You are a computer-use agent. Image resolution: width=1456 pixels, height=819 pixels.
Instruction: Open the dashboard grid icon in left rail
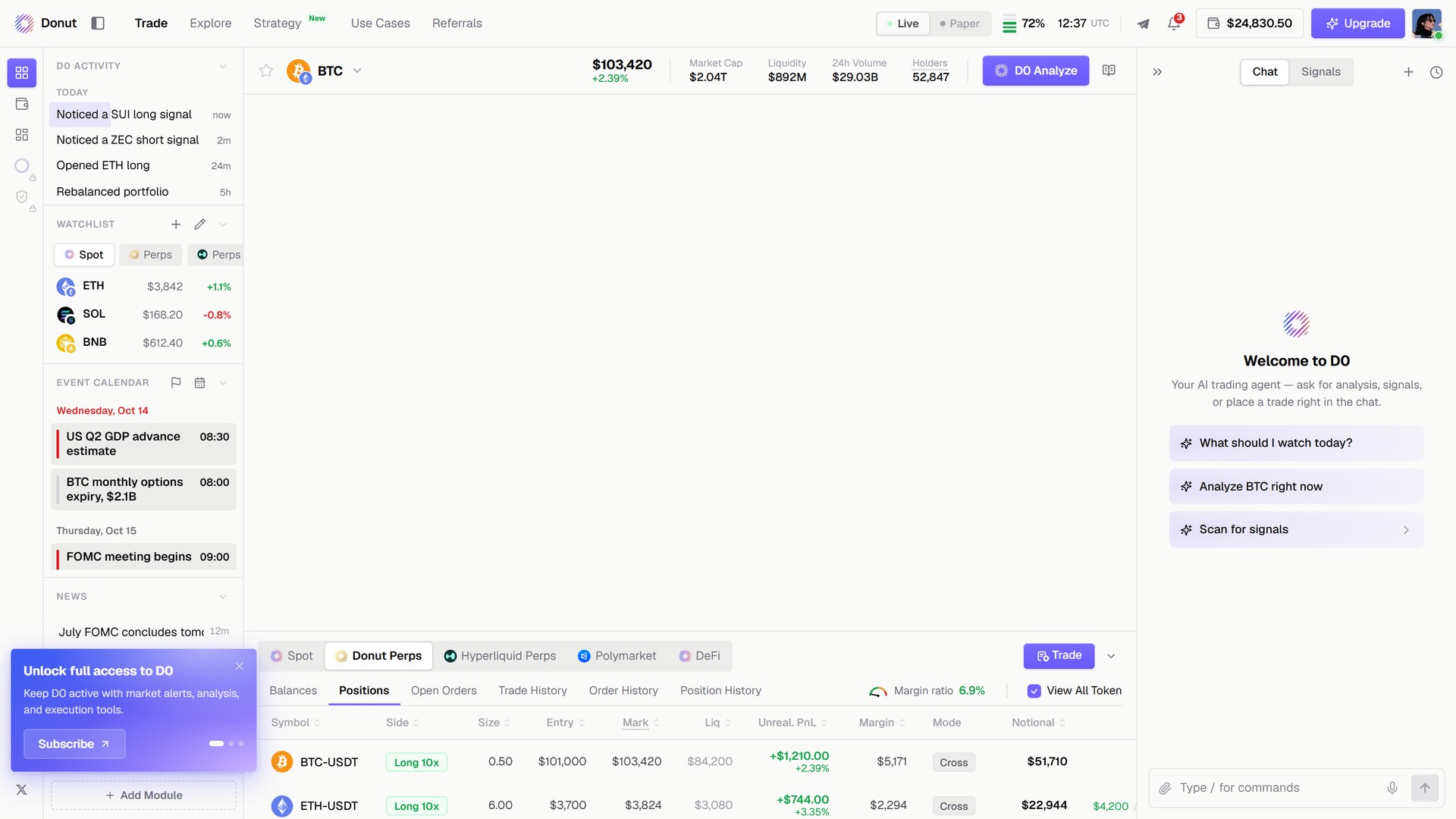tap(22, 73)
